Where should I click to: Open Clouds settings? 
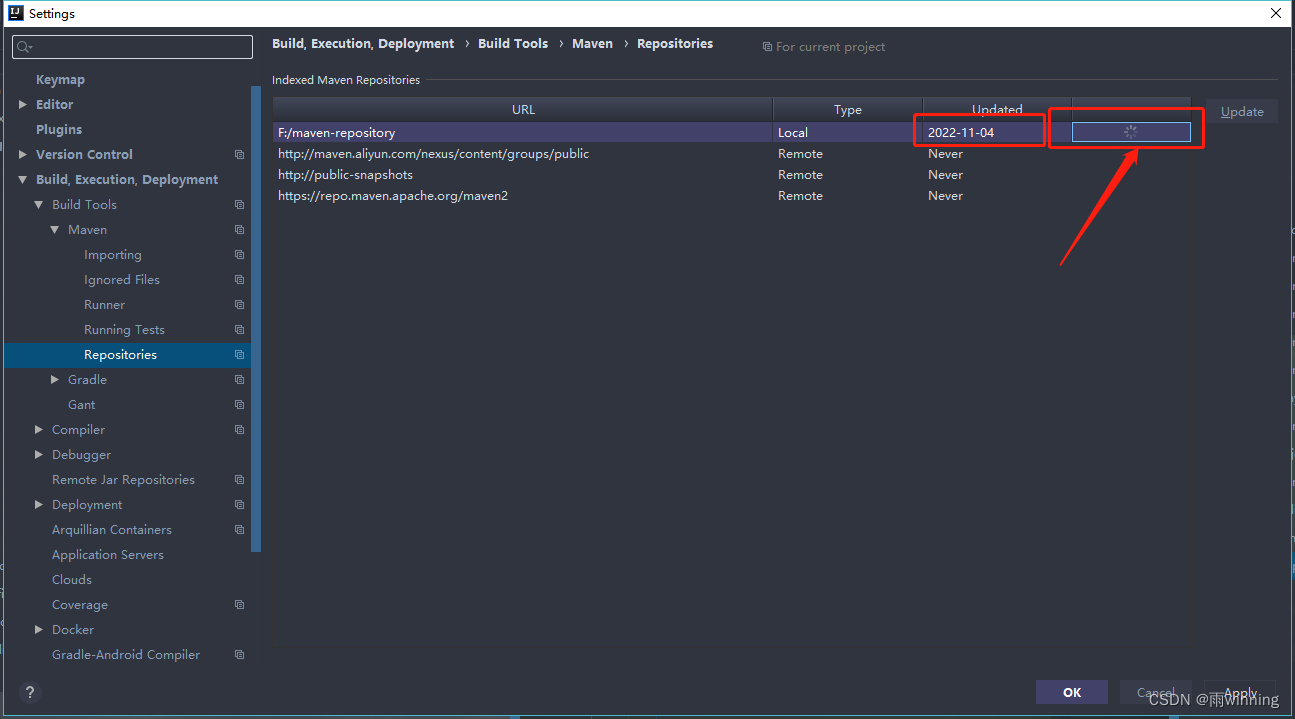tap(72, 580)
